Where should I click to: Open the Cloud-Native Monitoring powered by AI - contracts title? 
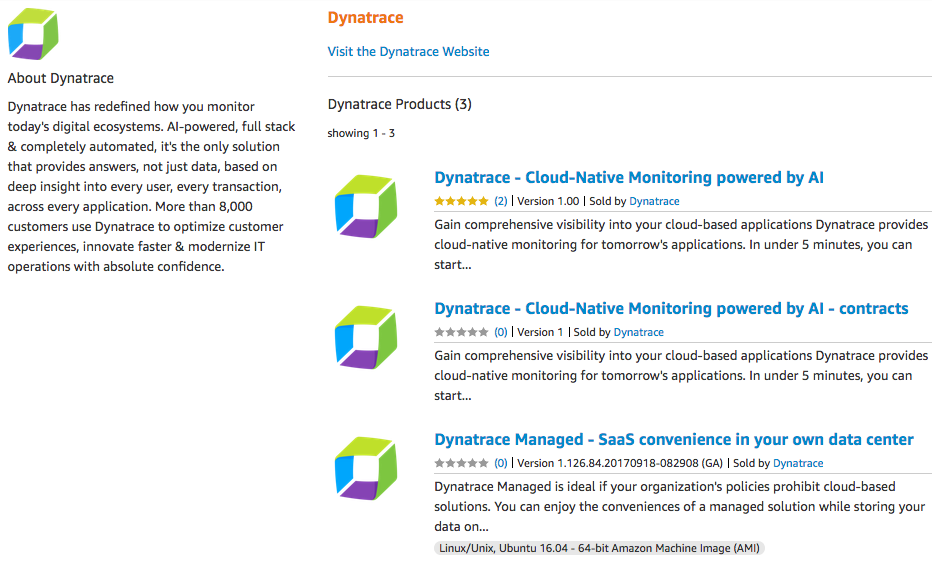[x=671, y=309]
